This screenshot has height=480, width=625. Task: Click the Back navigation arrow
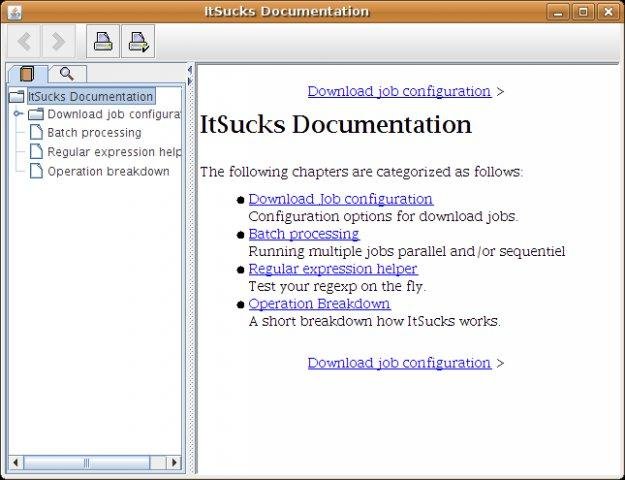24,41
